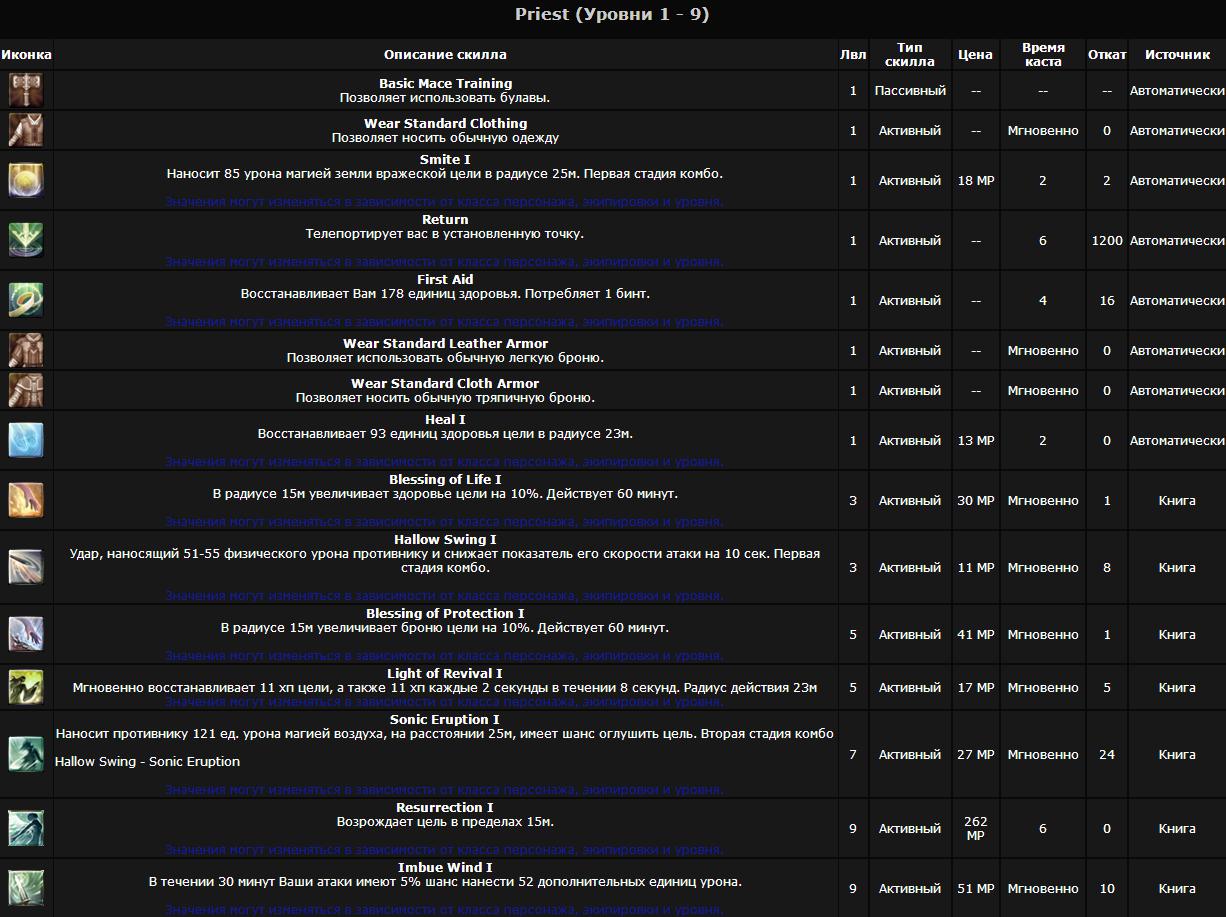Screen dimensions: 1226x917
Task: Click the Hallow Swing I skill icon
Action: pyautogui.click(x=26, y=567)
